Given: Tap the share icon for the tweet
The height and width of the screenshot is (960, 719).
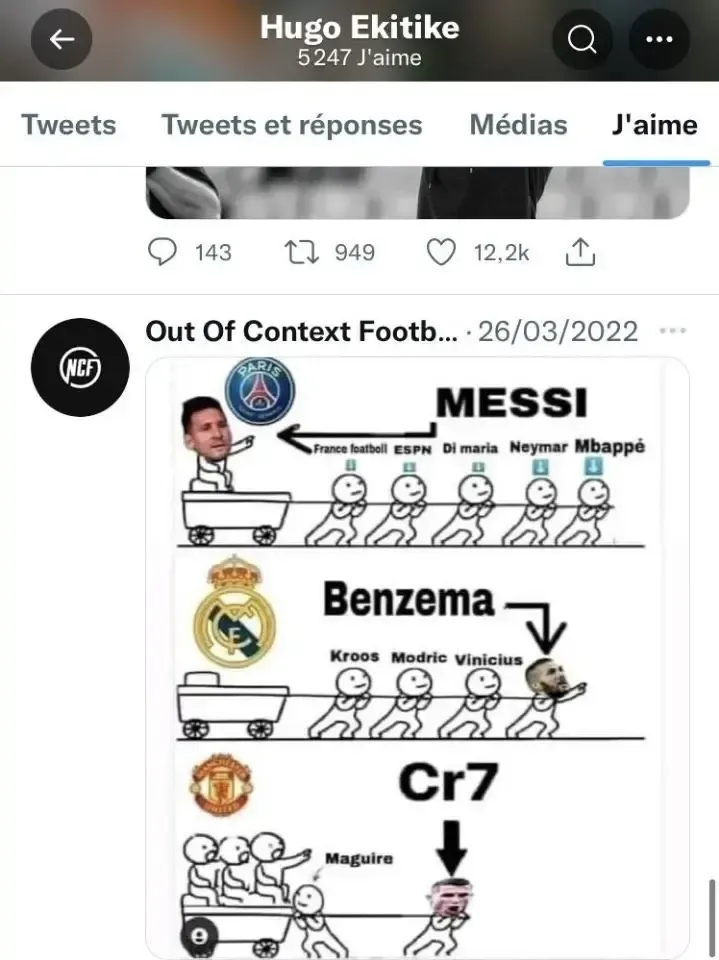Looking at the screenshot, I should 580,253.
